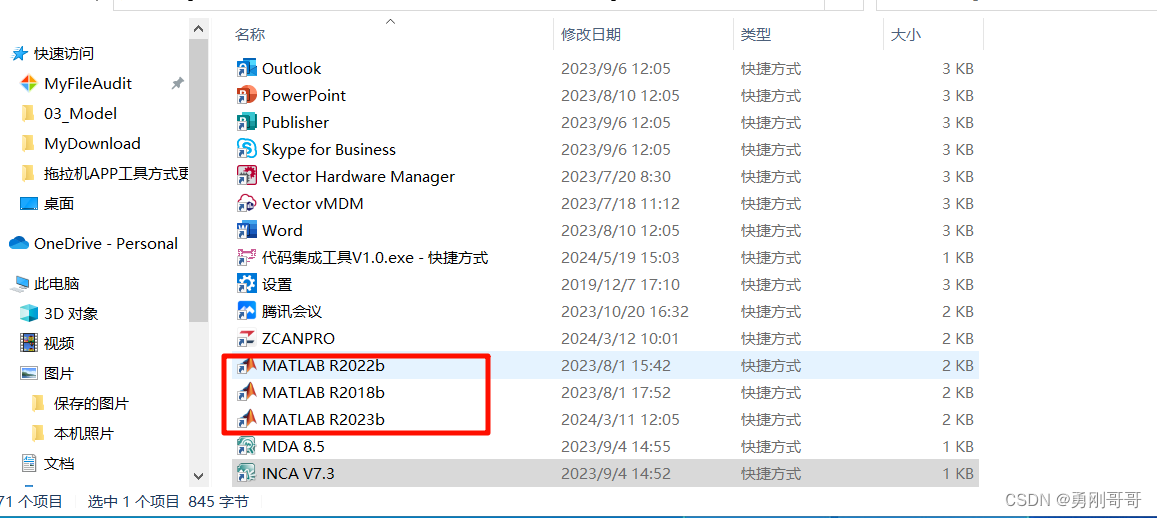Click the sidebar scrollbar down arrow
1157x518 pixels.
198,477
